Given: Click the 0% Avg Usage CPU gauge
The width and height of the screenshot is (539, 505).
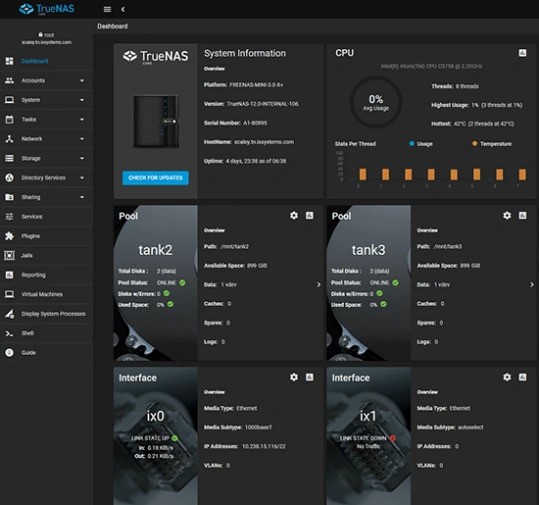Looking at the screenshot, I should [x=376, y=102].
